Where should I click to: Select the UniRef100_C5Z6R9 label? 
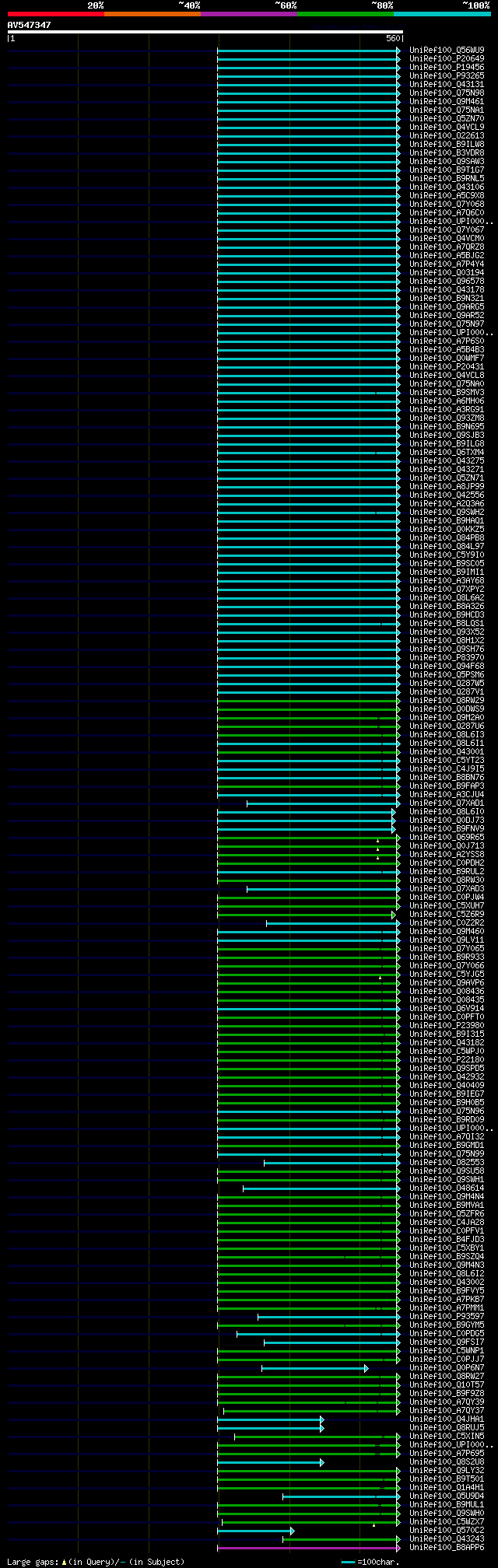click(447, 914)
